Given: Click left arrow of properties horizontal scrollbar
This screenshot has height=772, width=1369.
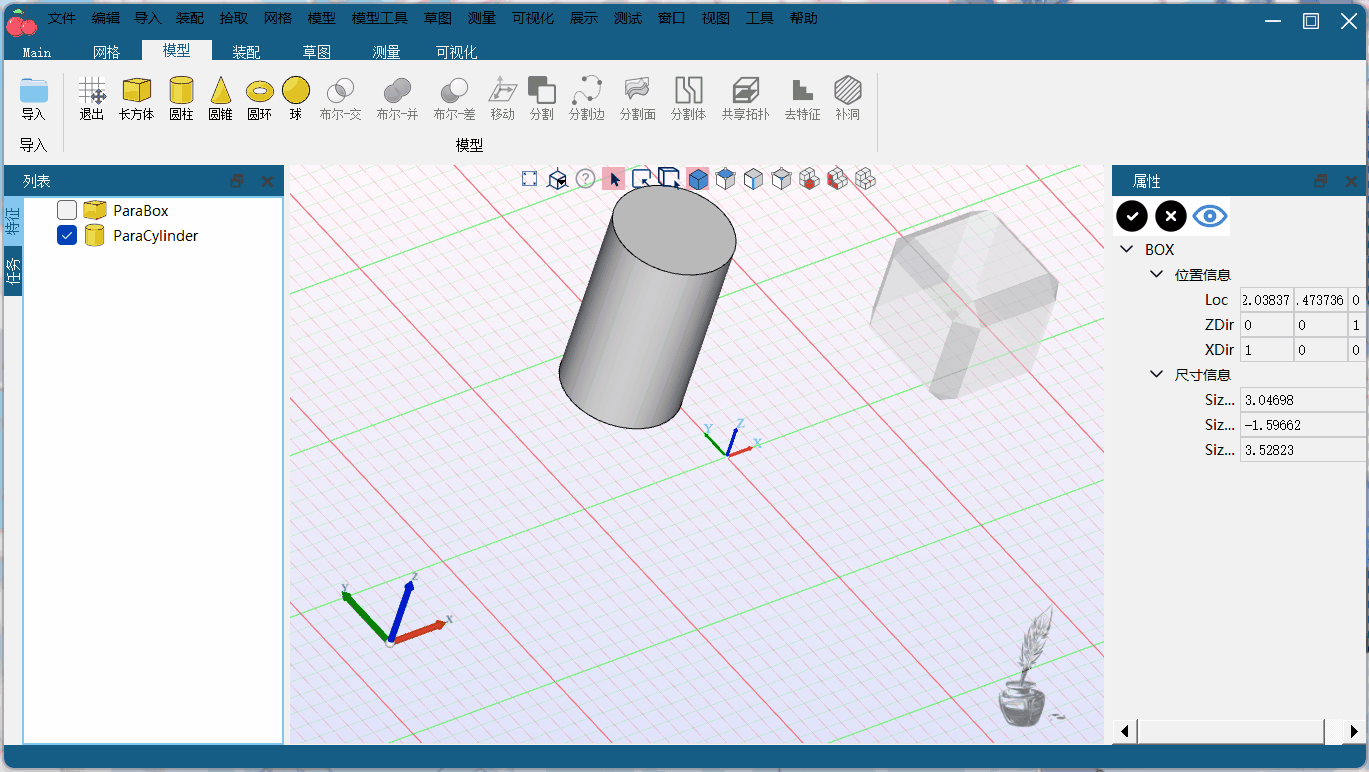Looking at the screenshot, I should [x=1125, y=731].
